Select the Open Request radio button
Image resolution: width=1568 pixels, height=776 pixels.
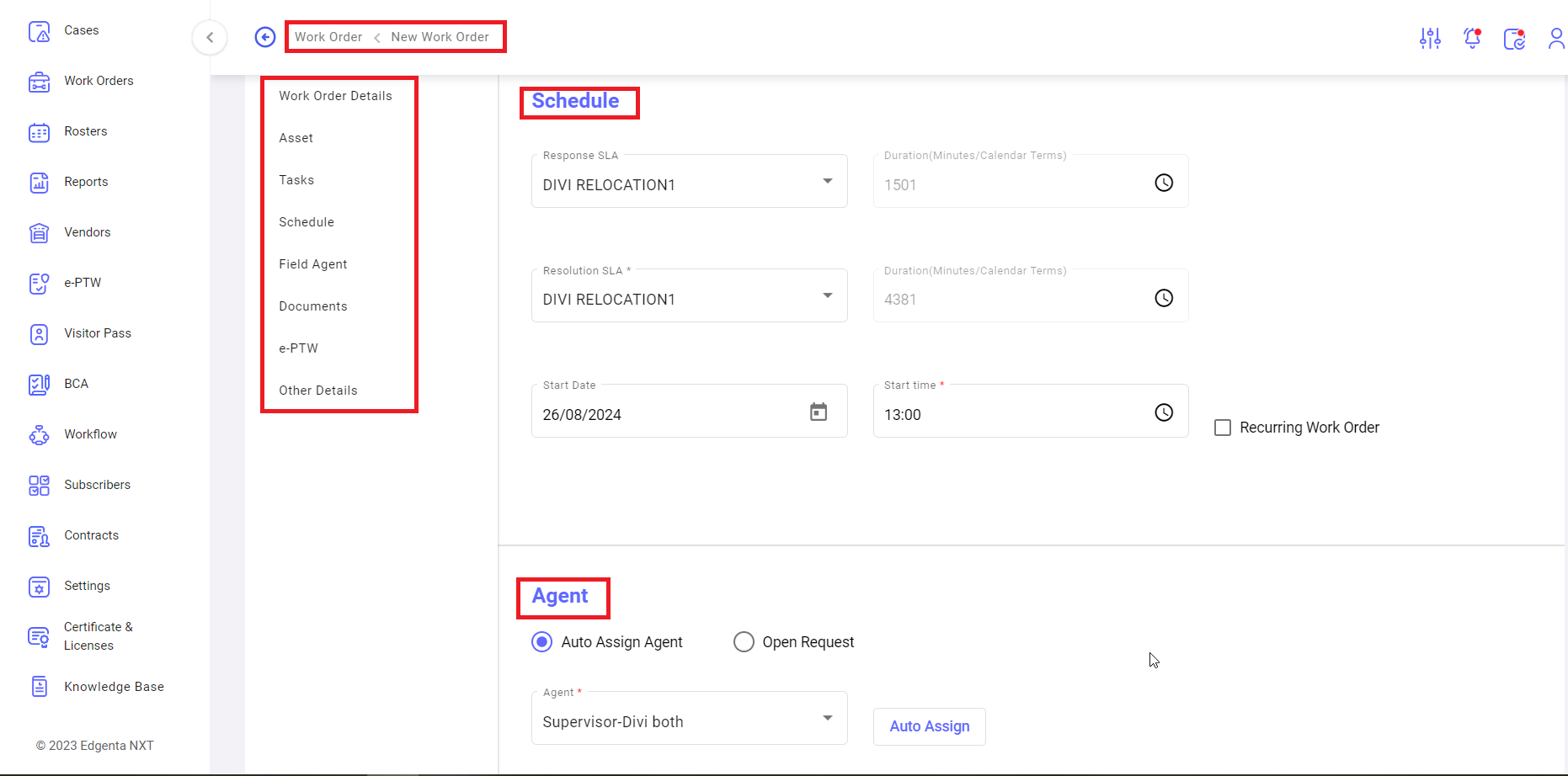[744, 642]
